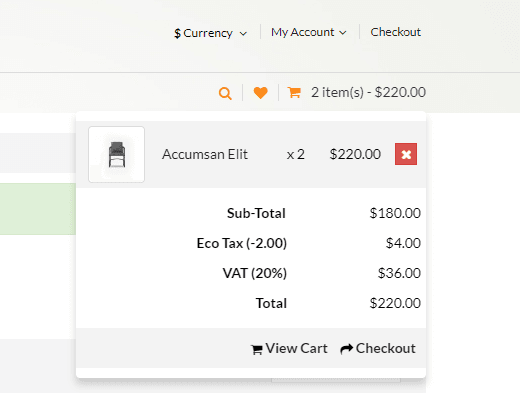Go to Checkout in the top navigation
Viewport: 520px width, 407px height.
[396, 32]
